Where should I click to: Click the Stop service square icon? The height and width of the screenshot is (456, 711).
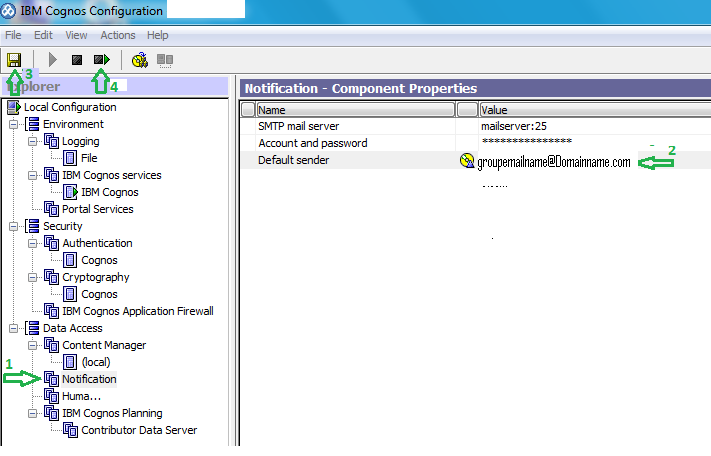coord(77,60)
